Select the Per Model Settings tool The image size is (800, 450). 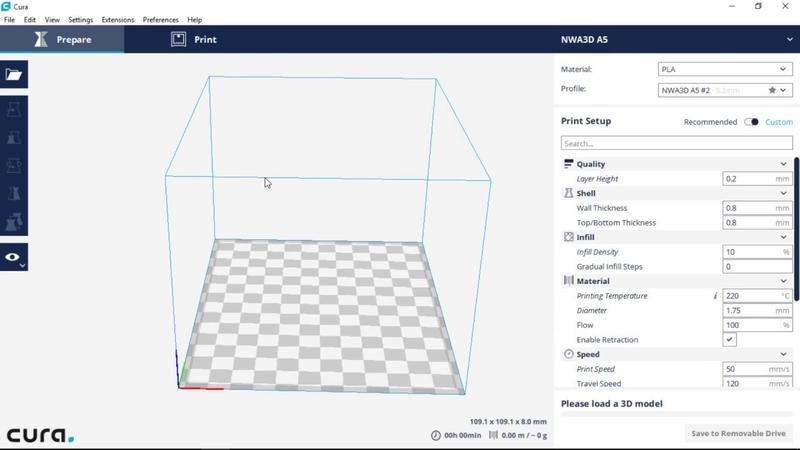click(x=14, y=222)
